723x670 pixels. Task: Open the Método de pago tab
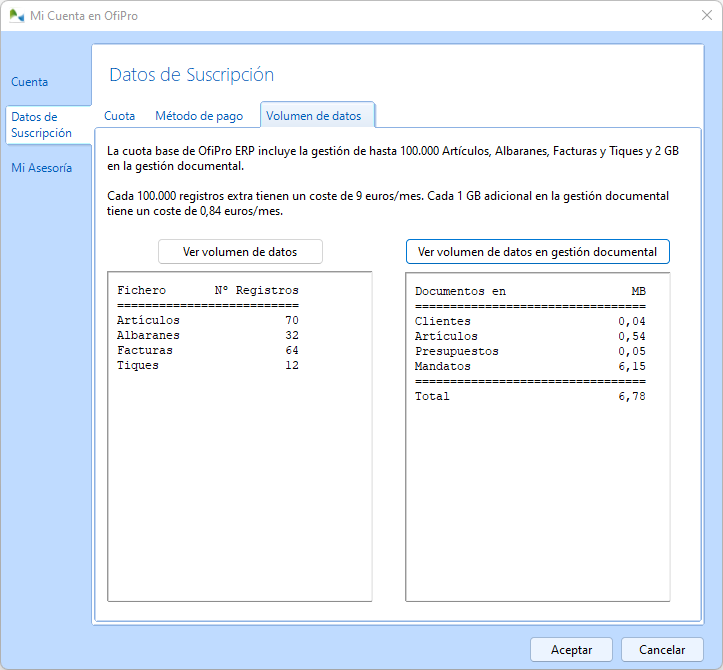pyautogui.click(x=198, y=116)
